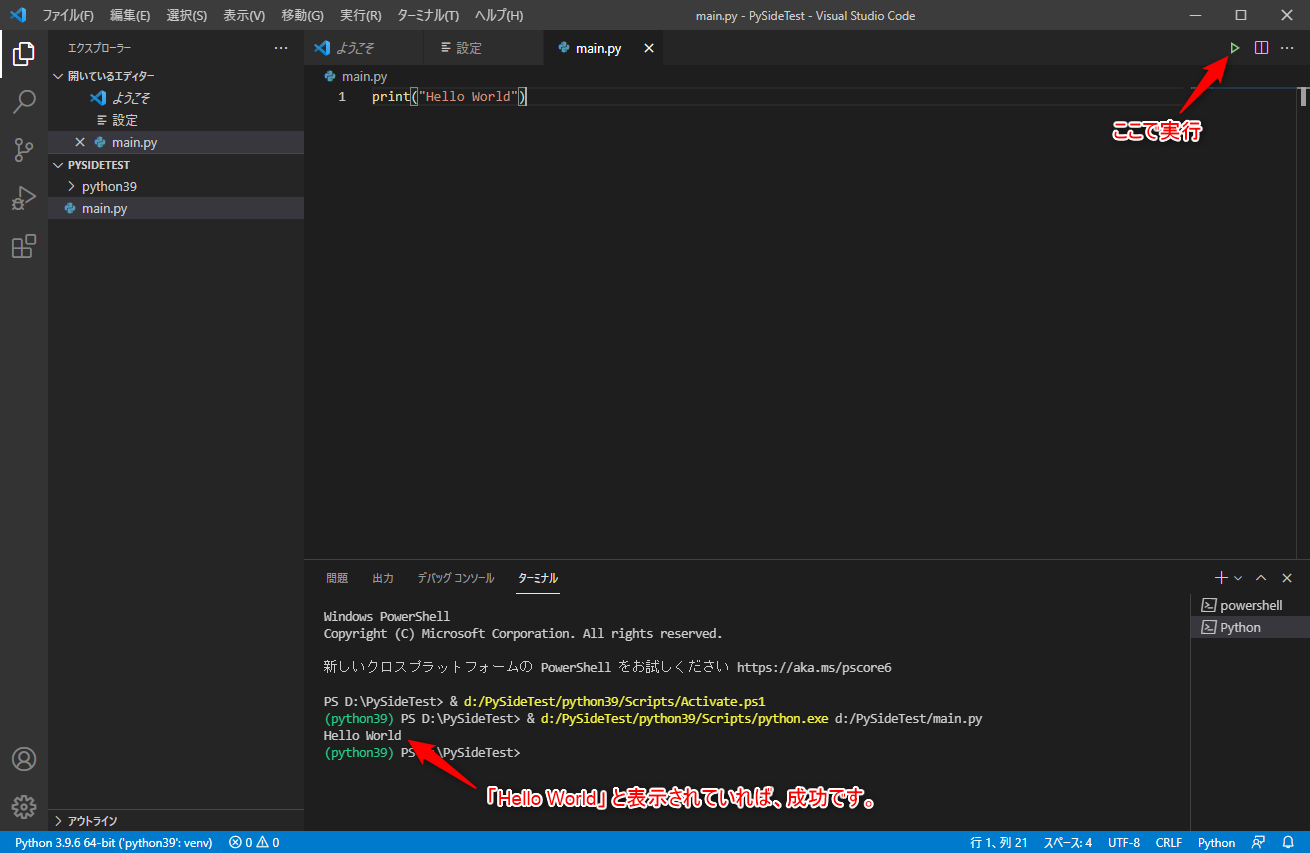Select the Python terminal instance

coord(1250,627)
